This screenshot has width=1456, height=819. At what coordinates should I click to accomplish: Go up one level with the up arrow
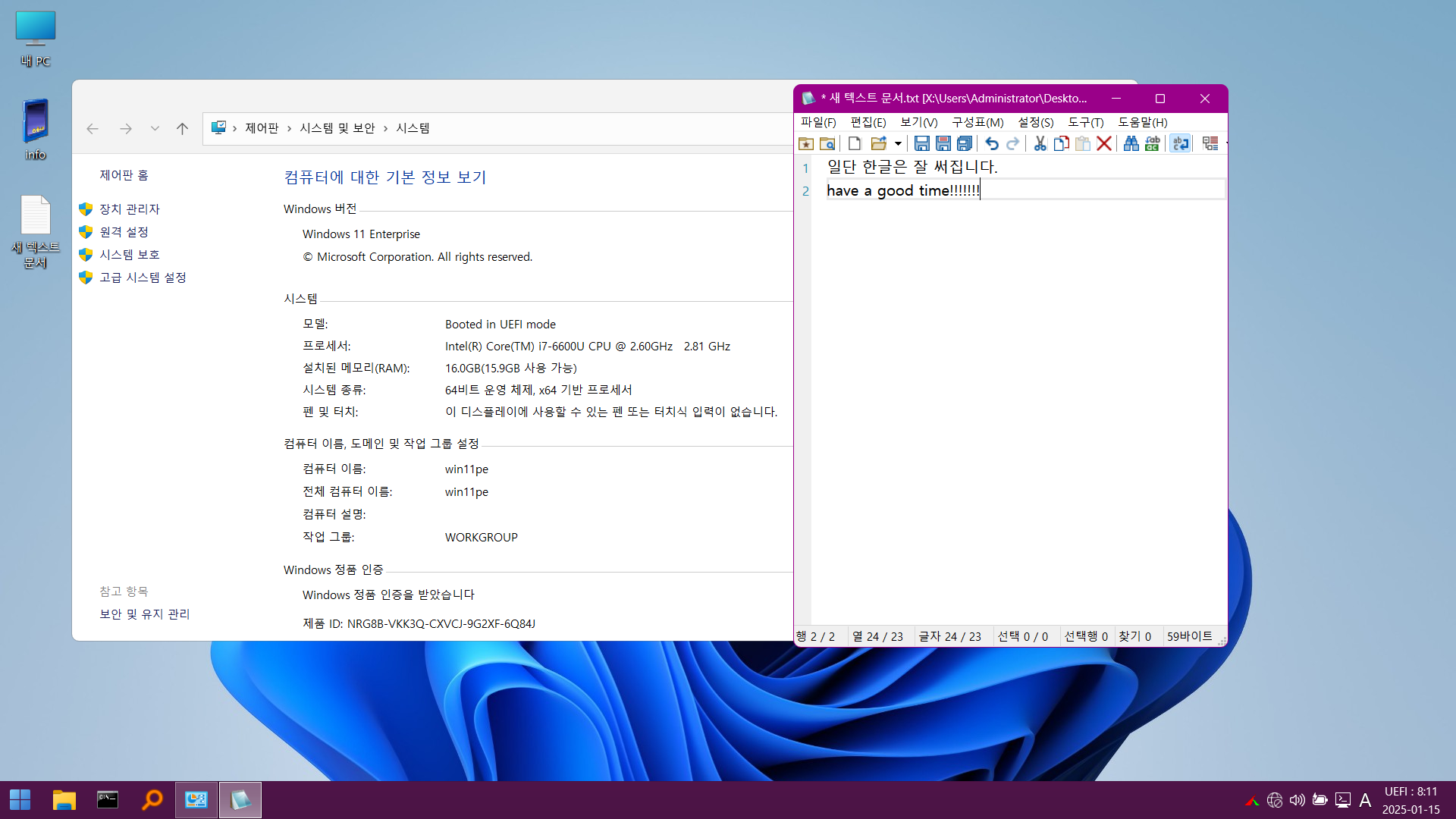[x=182, y=129]
